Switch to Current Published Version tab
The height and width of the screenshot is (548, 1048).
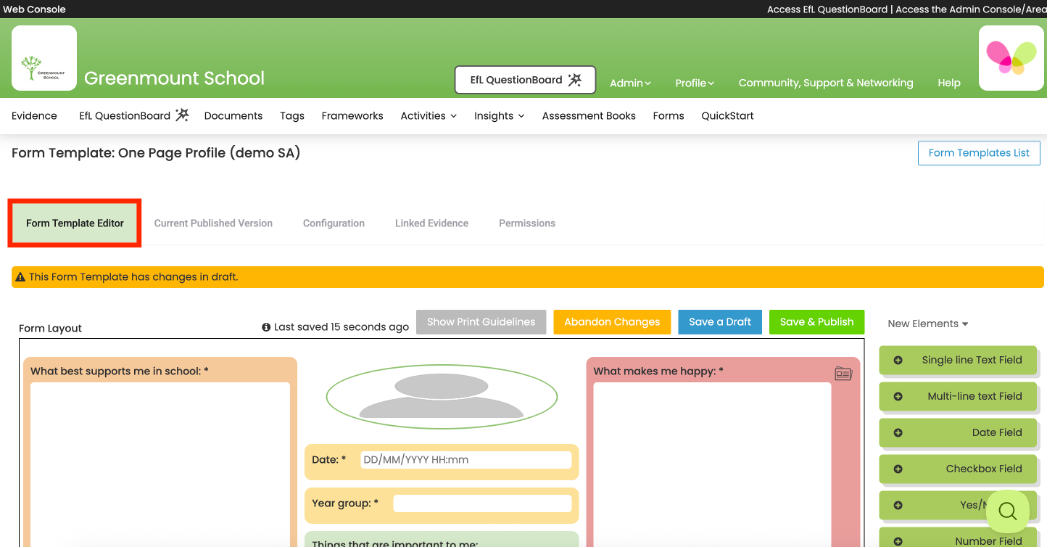click(213, 223)
